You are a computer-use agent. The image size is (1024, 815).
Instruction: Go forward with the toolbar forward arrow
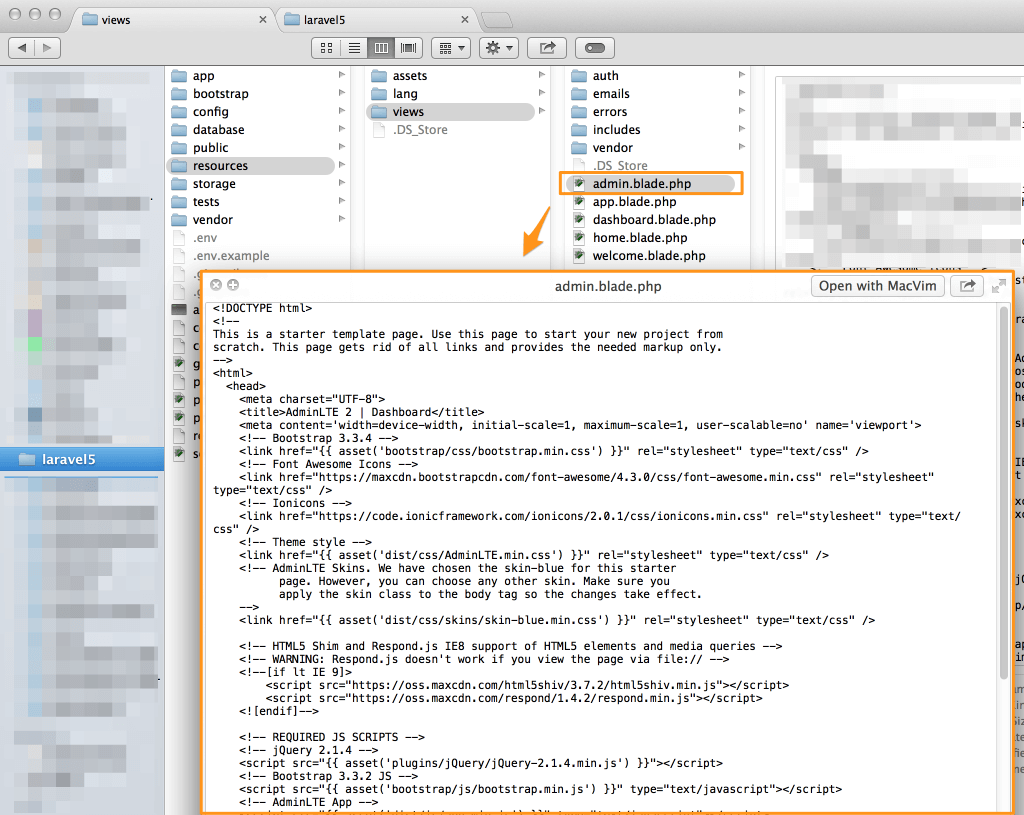point(47,48)
